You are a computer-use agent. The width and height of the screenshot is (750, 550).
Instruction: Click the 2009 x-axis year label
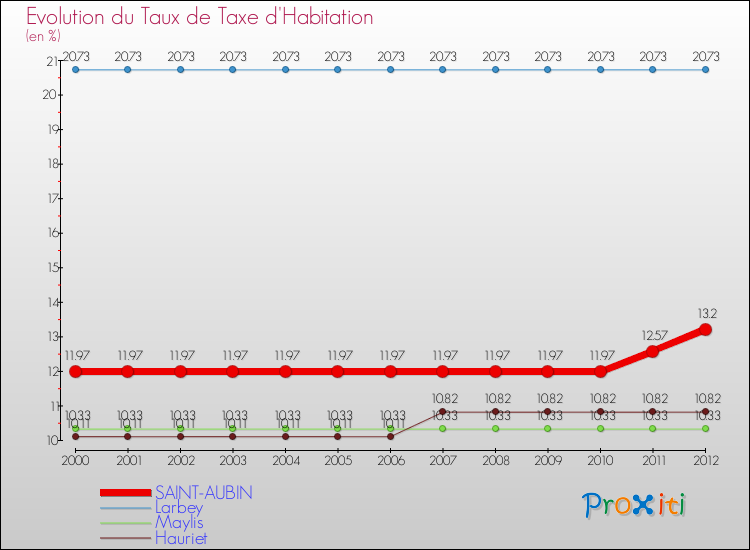[x=548, y=460]
